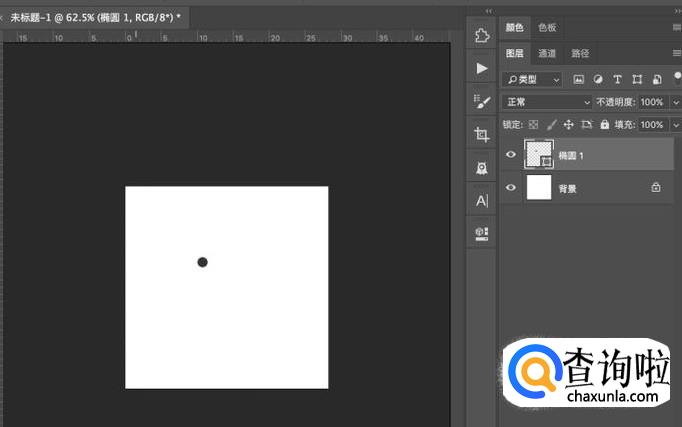Click the Character panel icon
Image resolution: width=682 pixels, height=427 pixels.
[482, 200]
